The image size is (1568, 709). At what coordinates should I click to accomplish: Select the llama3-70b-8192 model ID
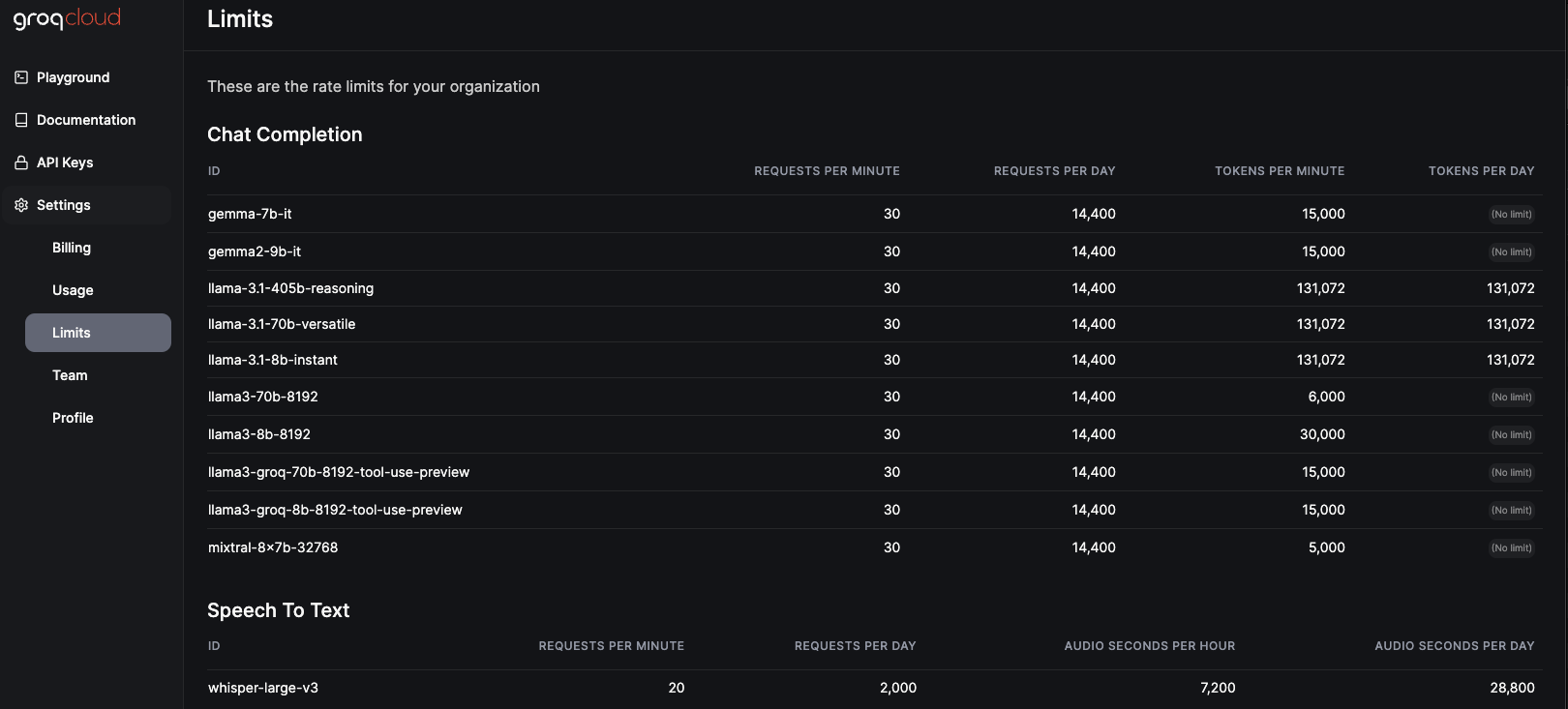(x=263, y=397)
